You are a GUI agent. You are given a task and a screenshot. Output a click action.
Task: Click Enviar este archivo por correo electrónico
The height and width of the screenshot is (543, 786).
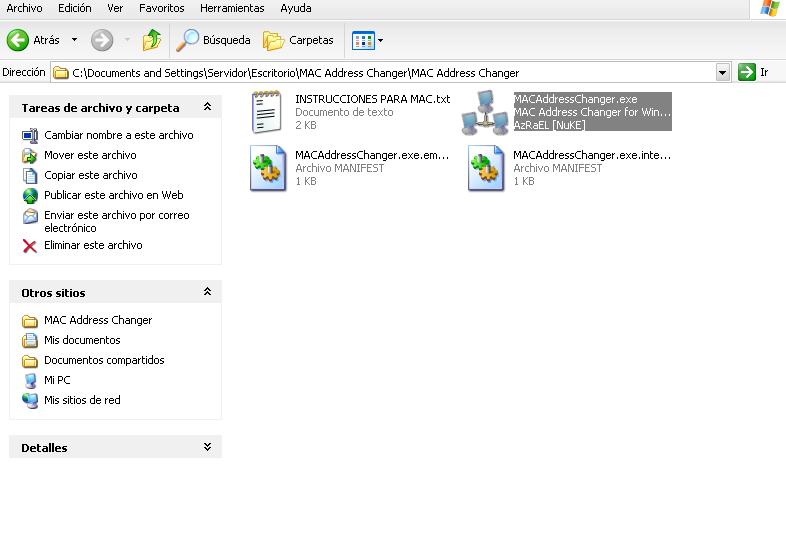(x=117, y=221)
